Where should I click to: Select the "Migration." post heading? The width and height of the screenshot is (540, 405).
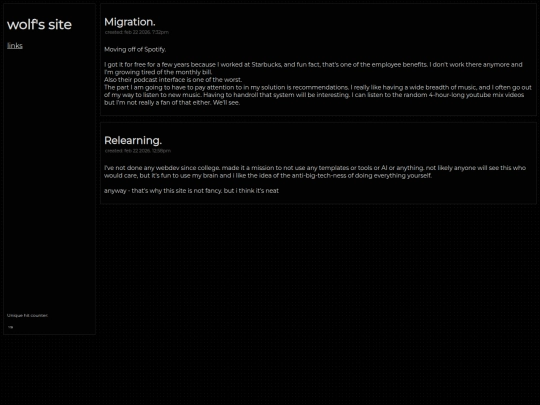130,22
